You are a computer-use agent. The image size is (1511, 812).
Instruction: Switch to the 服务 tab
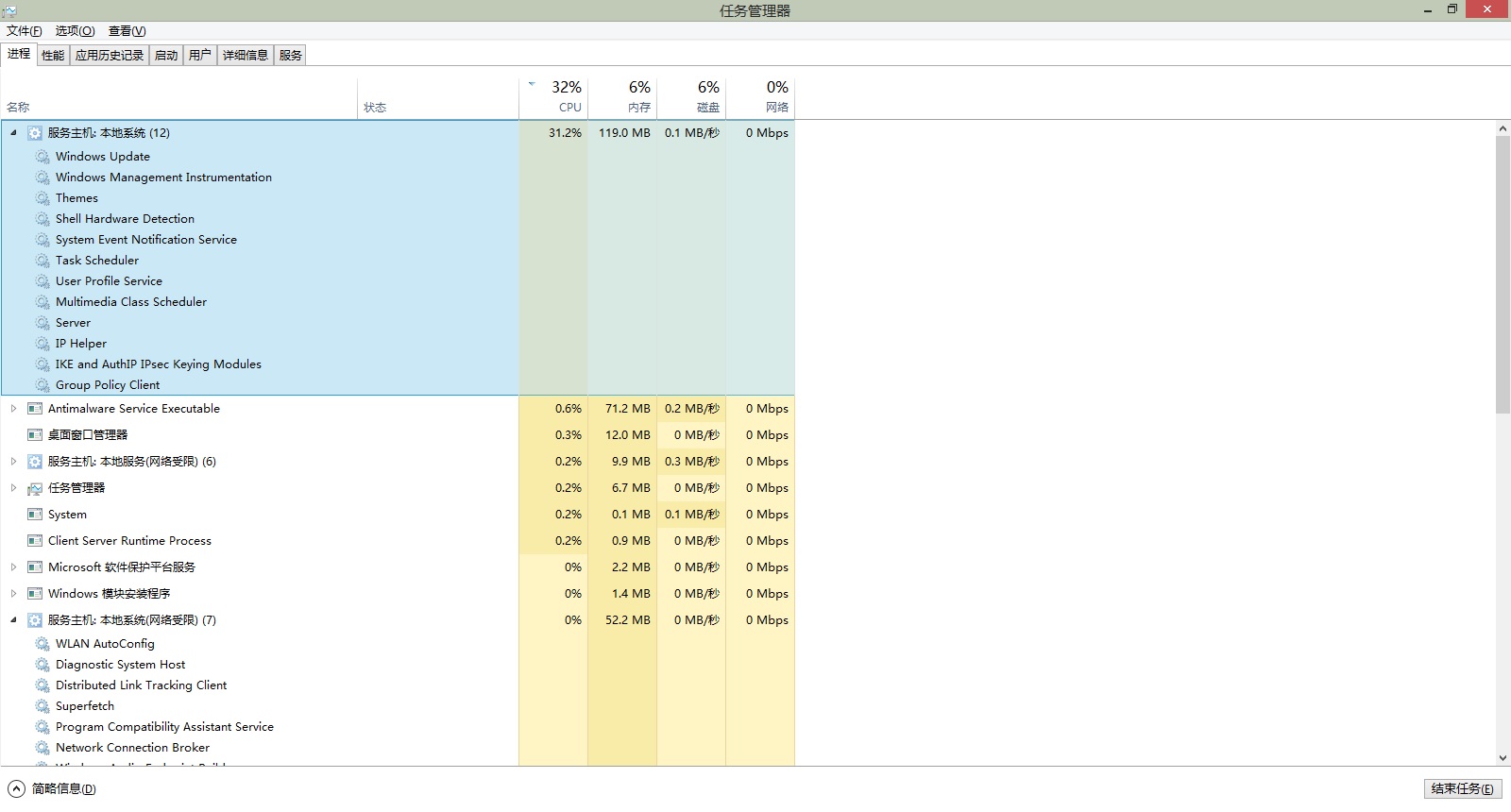(291, 55)
